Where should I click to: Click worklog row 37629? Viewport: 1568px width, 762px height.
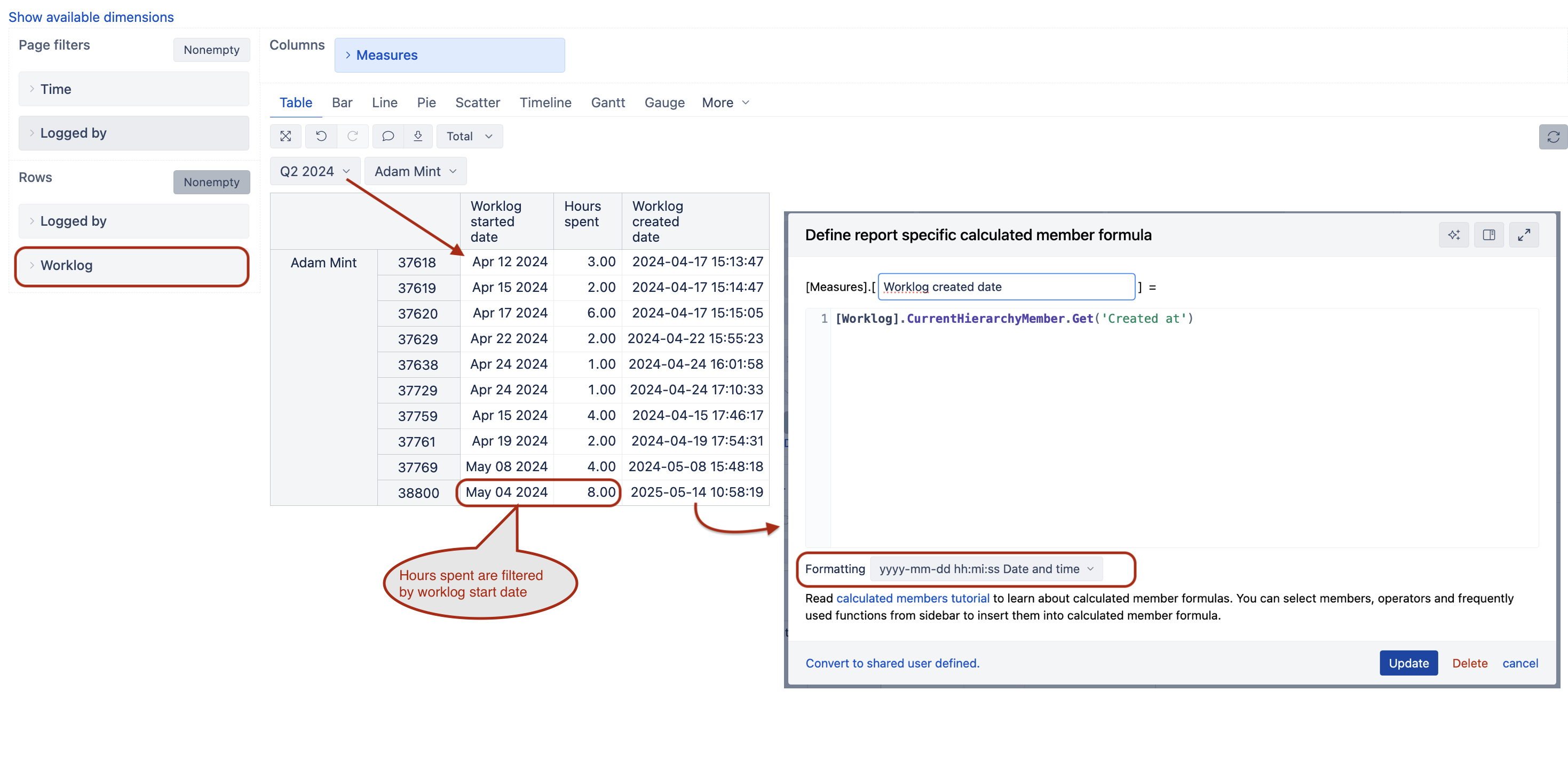[x=418, y=339]
